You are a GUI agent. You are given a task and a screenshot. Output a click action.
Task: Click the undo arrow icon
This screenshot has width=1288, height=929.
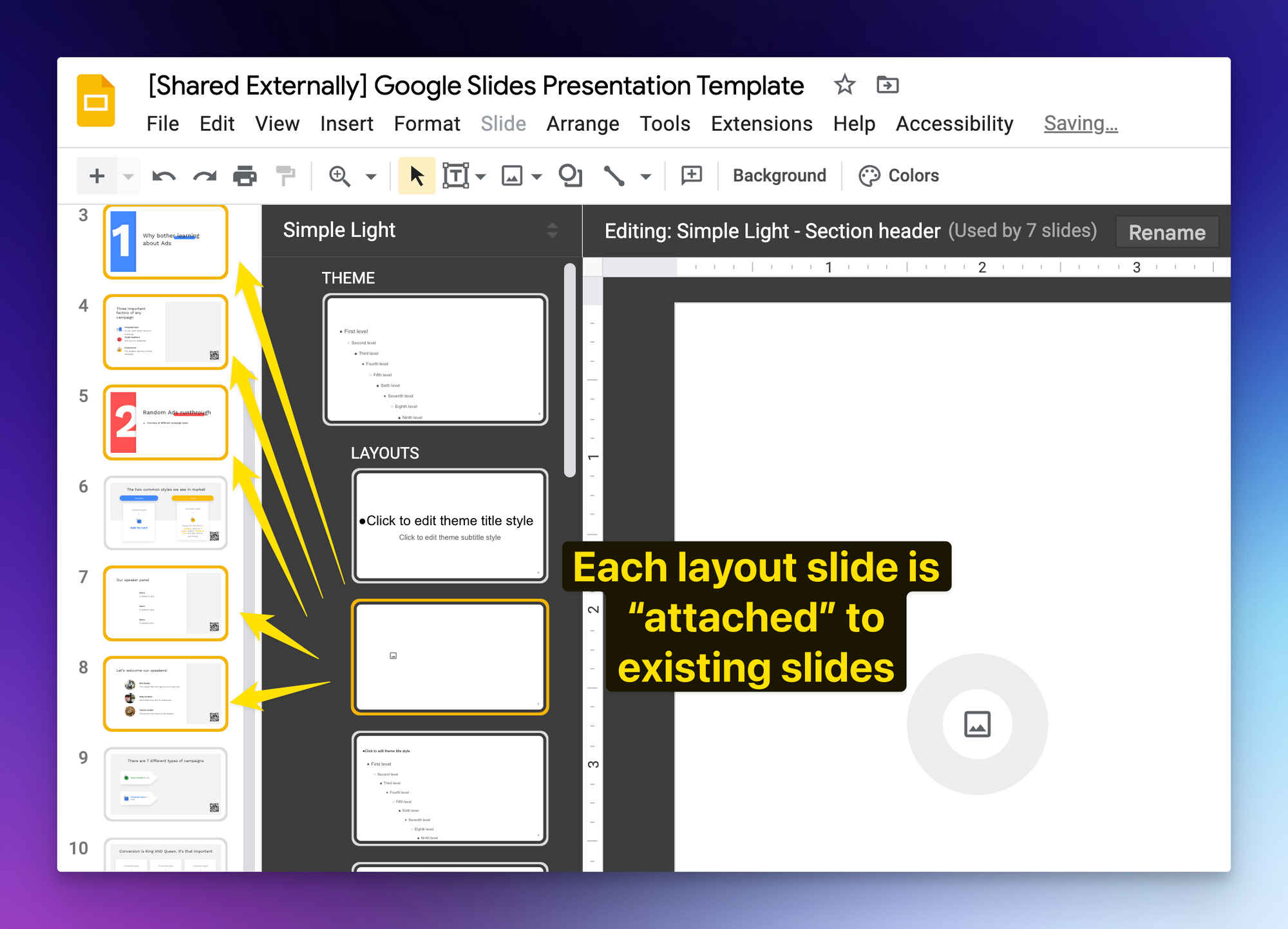coord(164,176)
